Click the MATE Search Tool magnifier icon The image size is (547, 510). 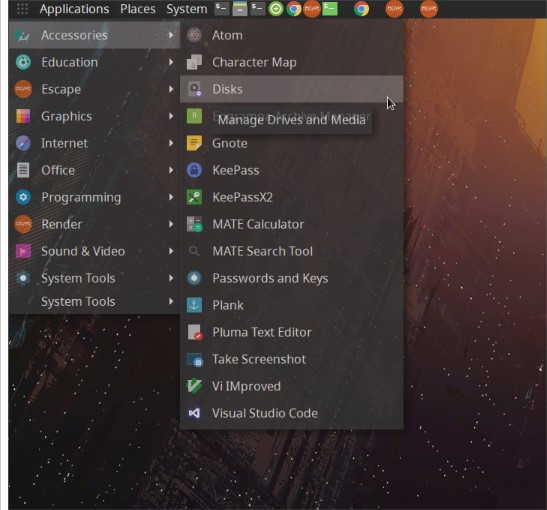(194, 251)
